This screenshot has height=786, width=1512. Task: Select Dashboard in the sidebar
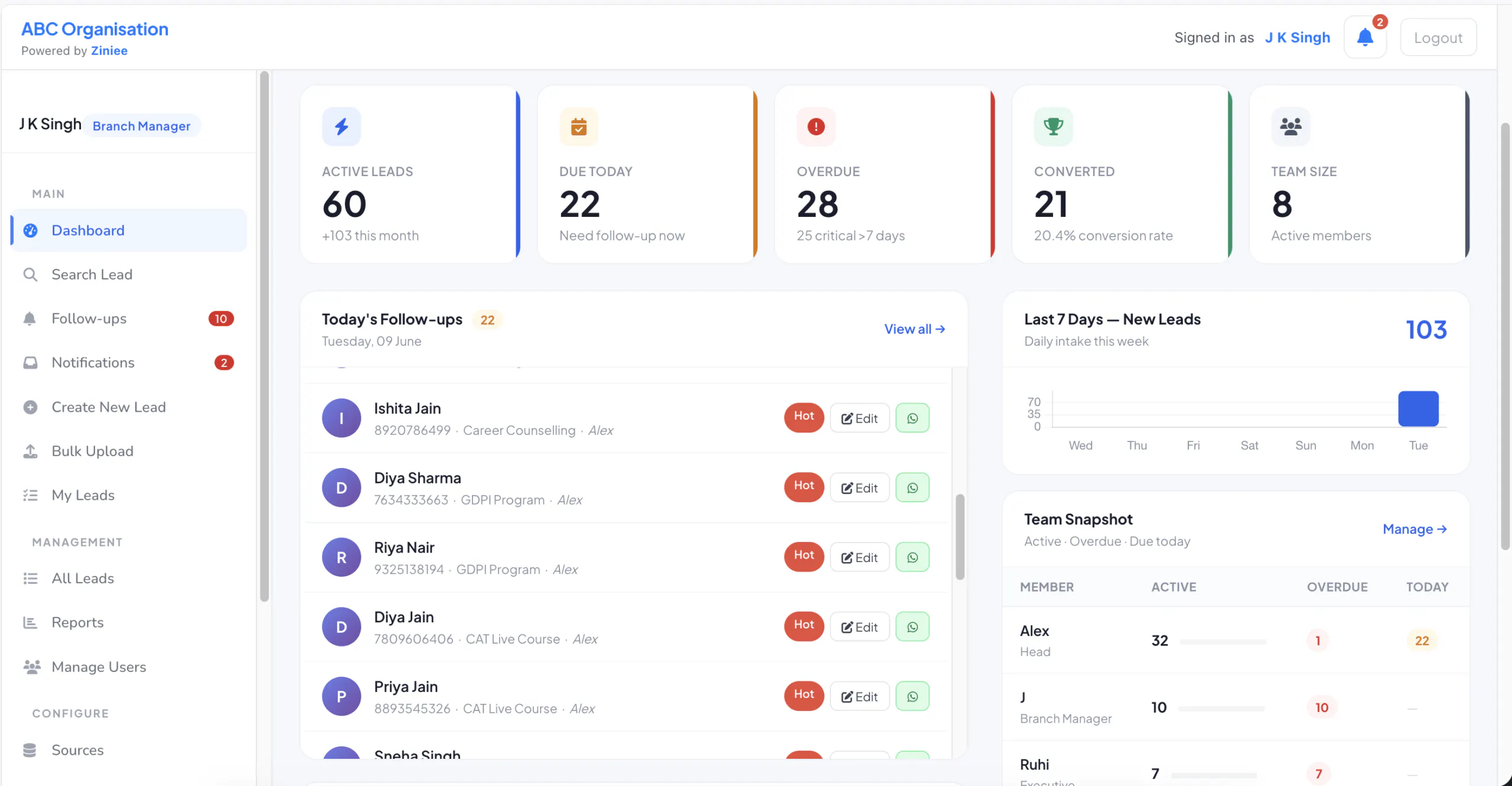(129, 230)
